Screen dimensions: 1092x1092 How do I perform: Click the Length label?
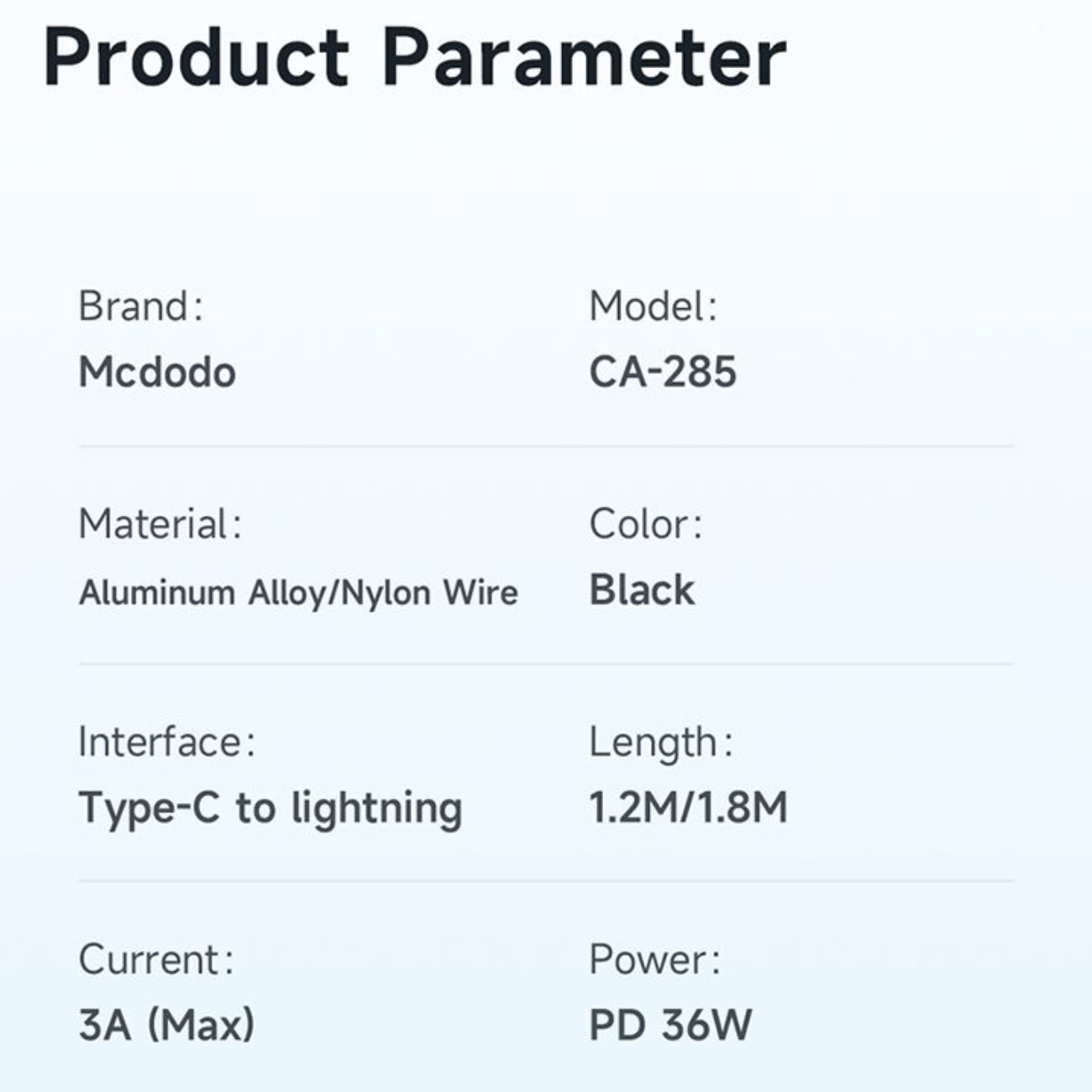click(660, 743)
